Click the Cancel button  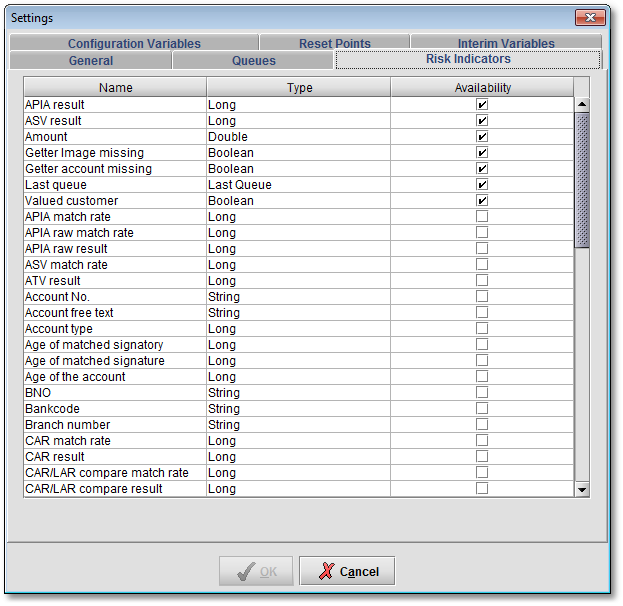tap(347, 571)
